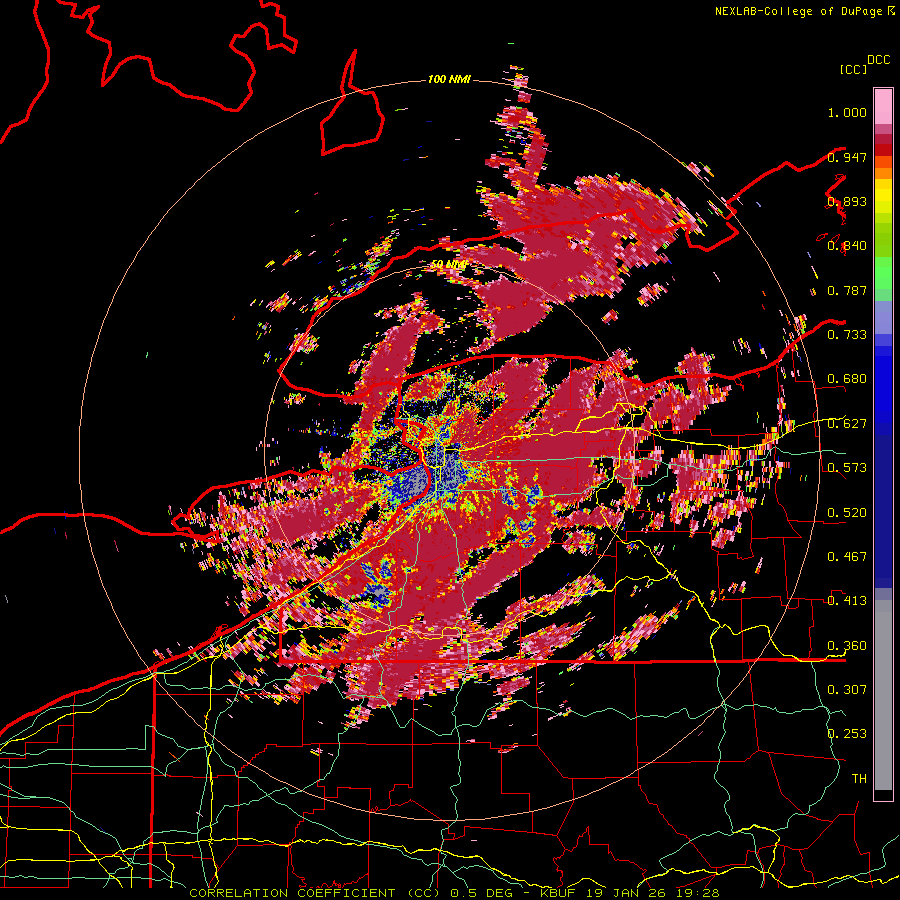Screen dimensions: 900x900
Task: Select the 0.893 legend value
Action: [847, 201]
